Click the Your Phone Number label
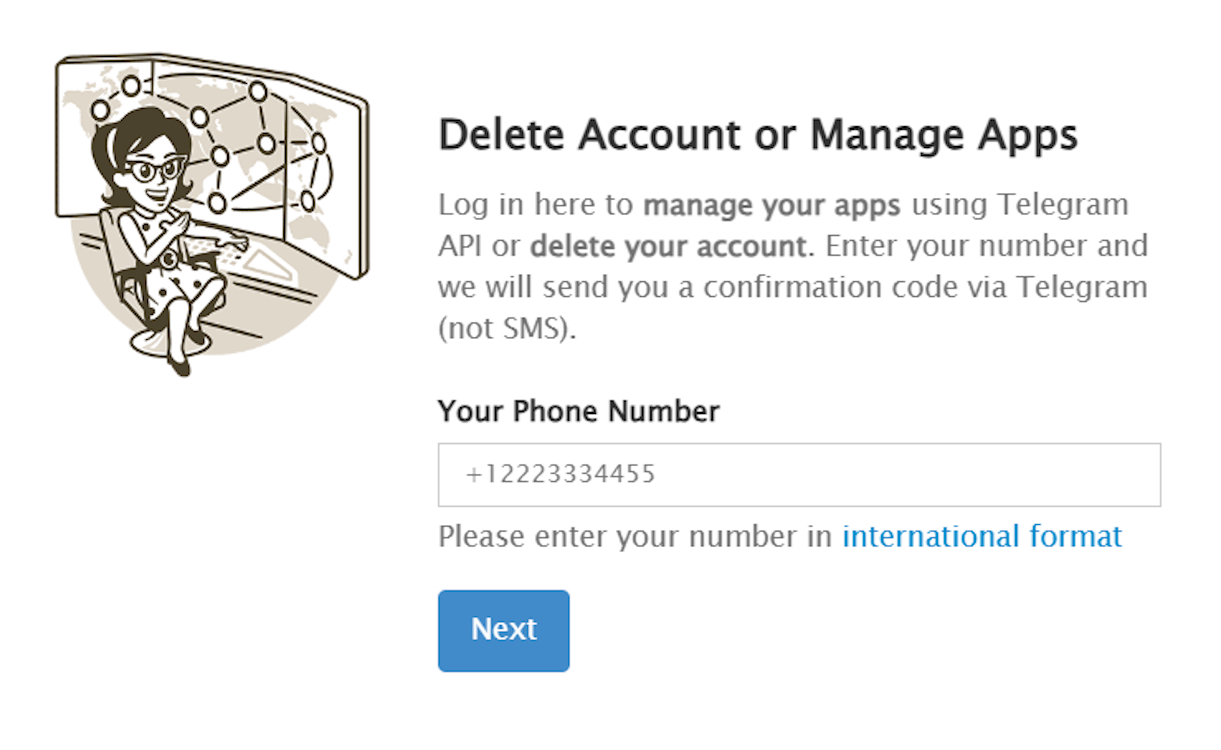The image size is (1221, 750). [579, 410]
